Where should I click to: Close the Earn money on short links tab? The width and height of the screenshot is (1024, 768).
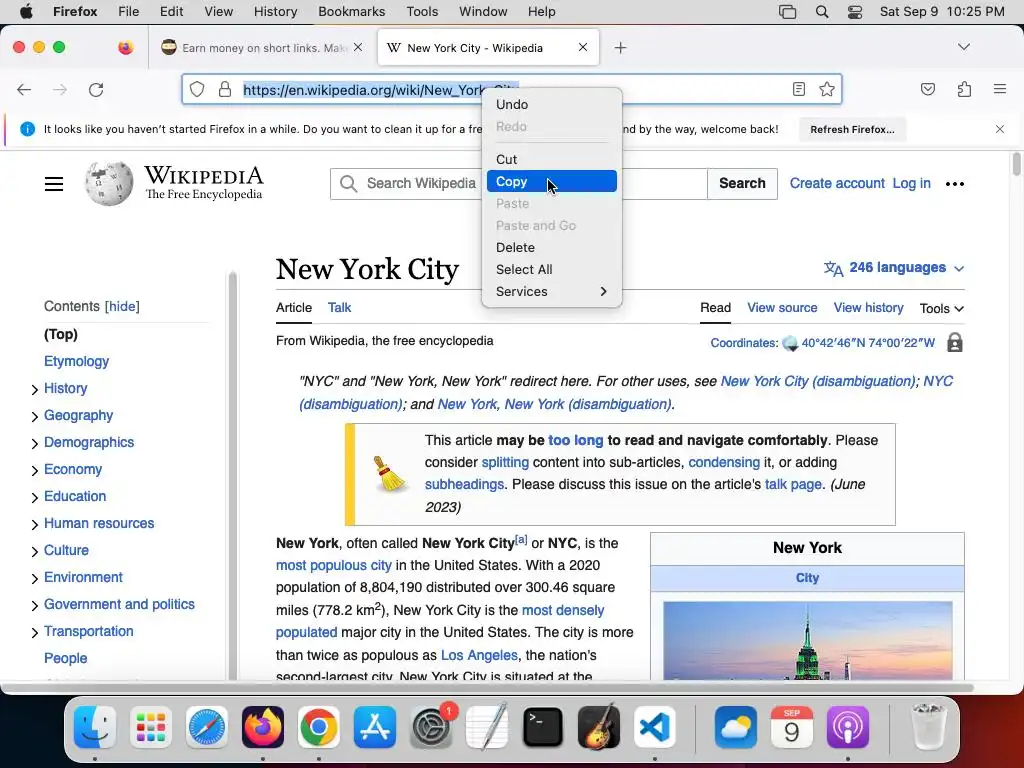[358, 48]
